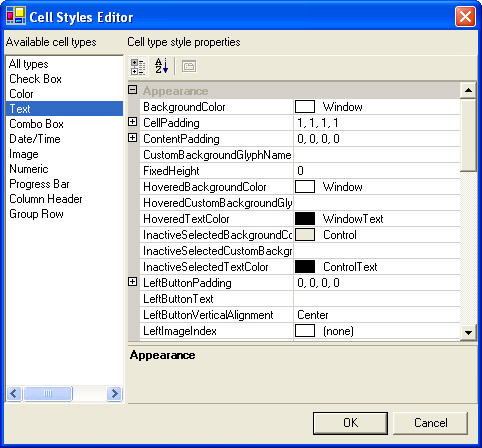Select the Check Box cell type
The image size is (482, 448).
(64, 79)
